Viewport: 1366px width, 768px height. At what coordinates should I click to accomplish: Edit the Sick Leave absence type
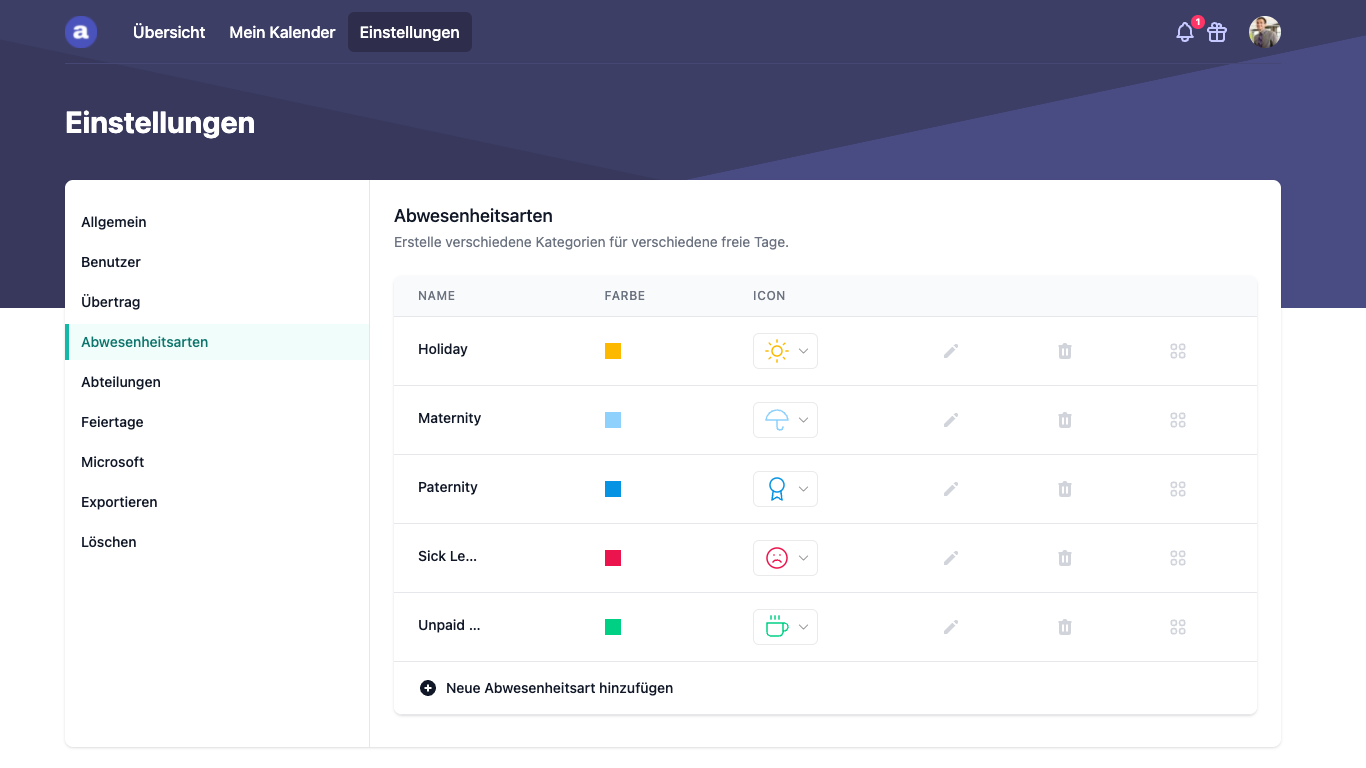[x=951, y=558]
